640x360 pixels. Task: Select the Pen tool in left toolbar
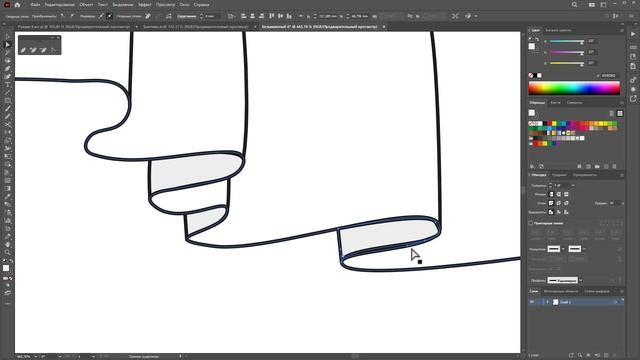[x=7, y=69]
